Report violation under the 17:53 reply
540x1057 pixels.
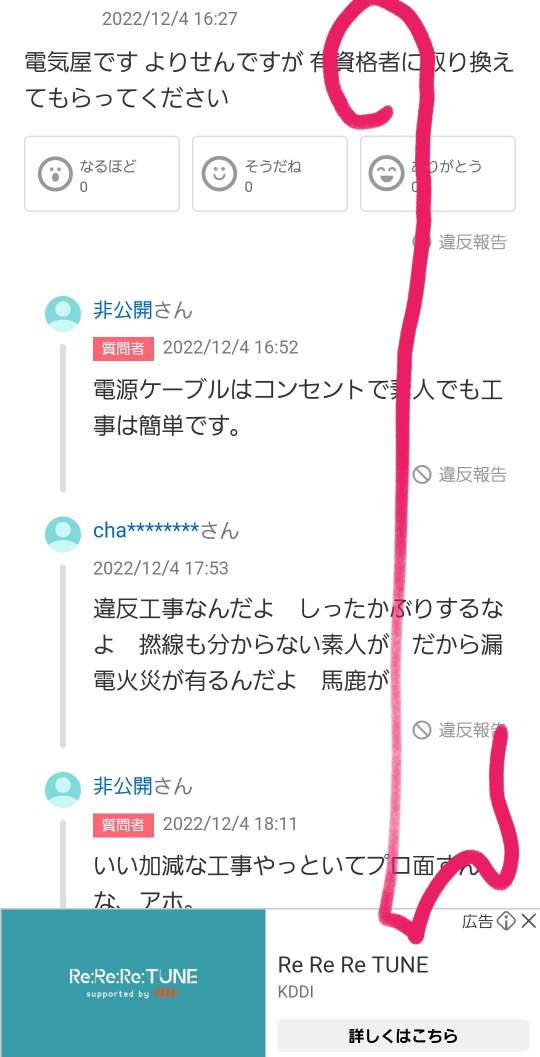point(459,729)
